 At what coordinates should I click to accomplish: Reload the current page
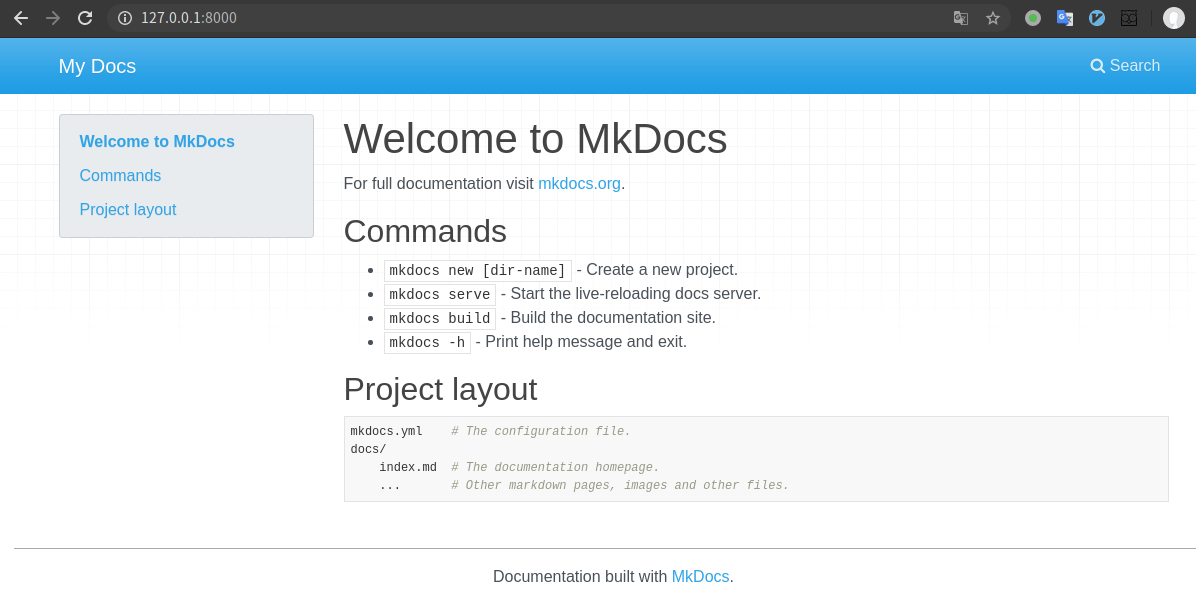point(85,18)
